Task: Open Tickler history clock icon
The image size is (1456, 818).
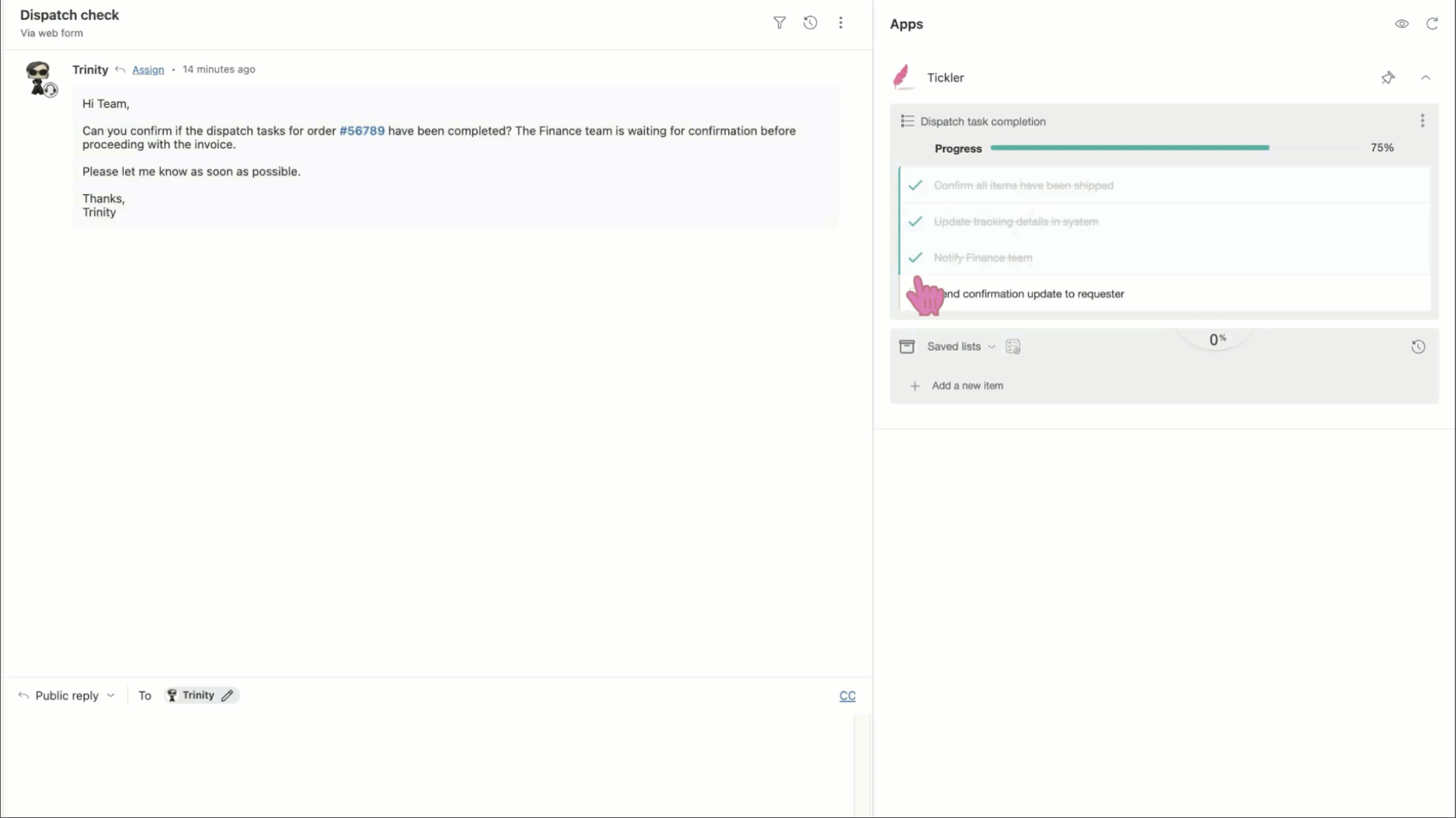Action: coord(1418,347)
